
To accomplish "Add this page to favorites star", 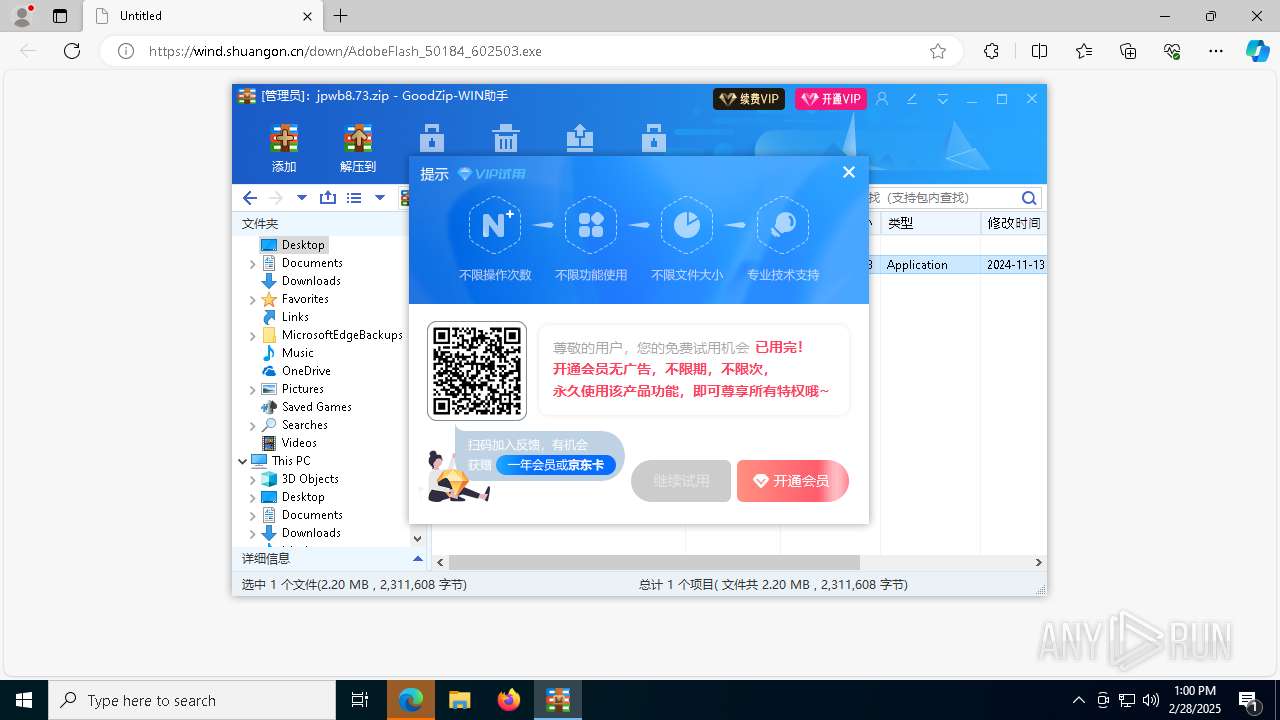I will pyautogui.click(x=938, y=51).
